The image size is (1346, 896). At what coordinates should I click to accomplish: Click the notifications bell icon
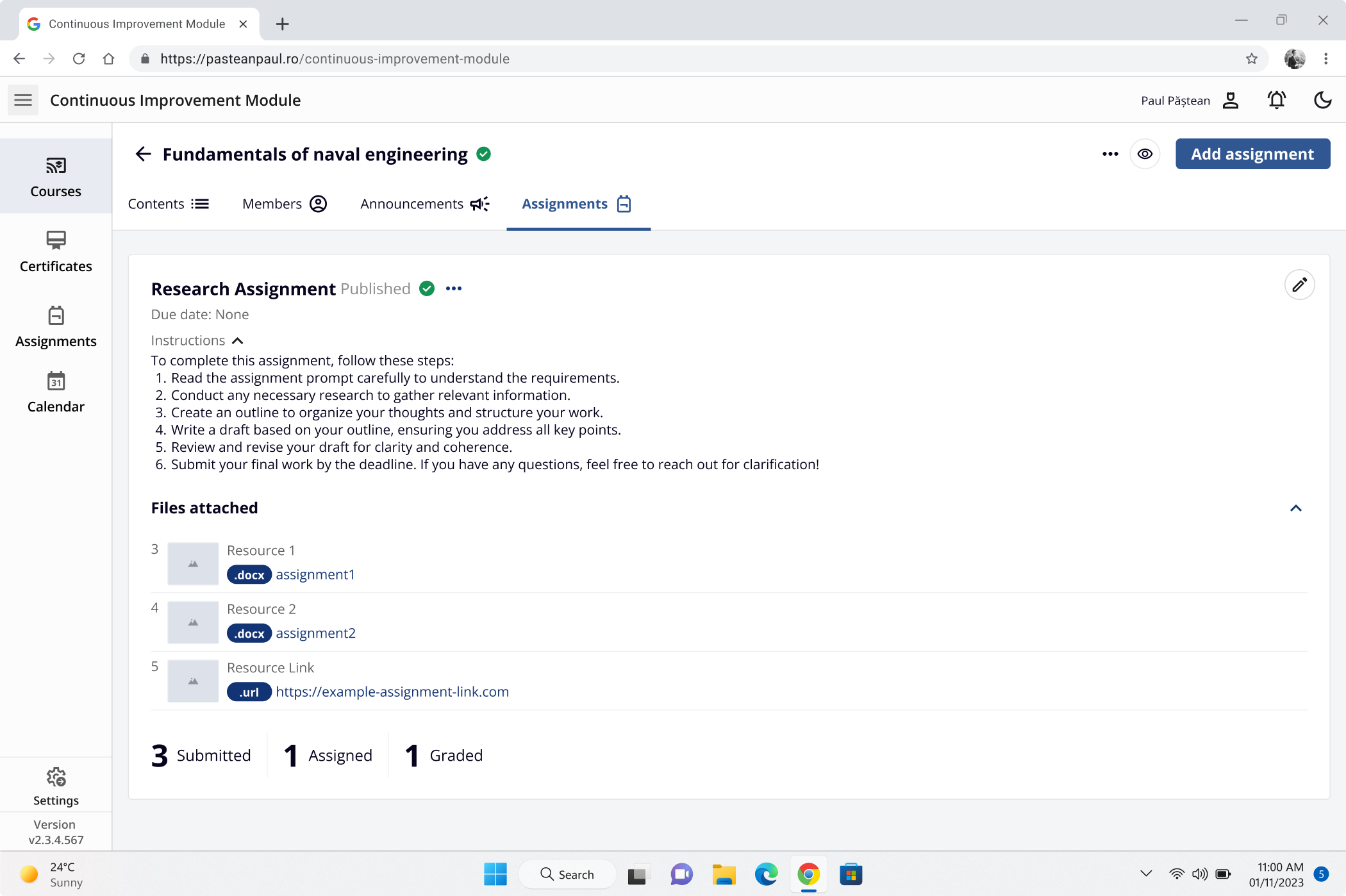pos(1276,100)
